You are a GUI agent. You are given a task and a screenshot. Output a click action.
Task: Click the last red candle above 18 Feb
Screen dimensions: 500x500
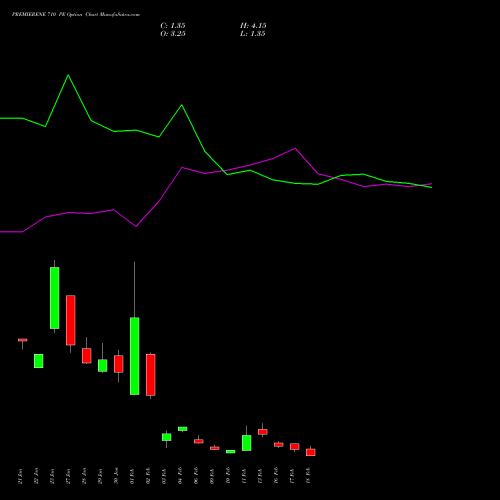click(x=311, y=452)
